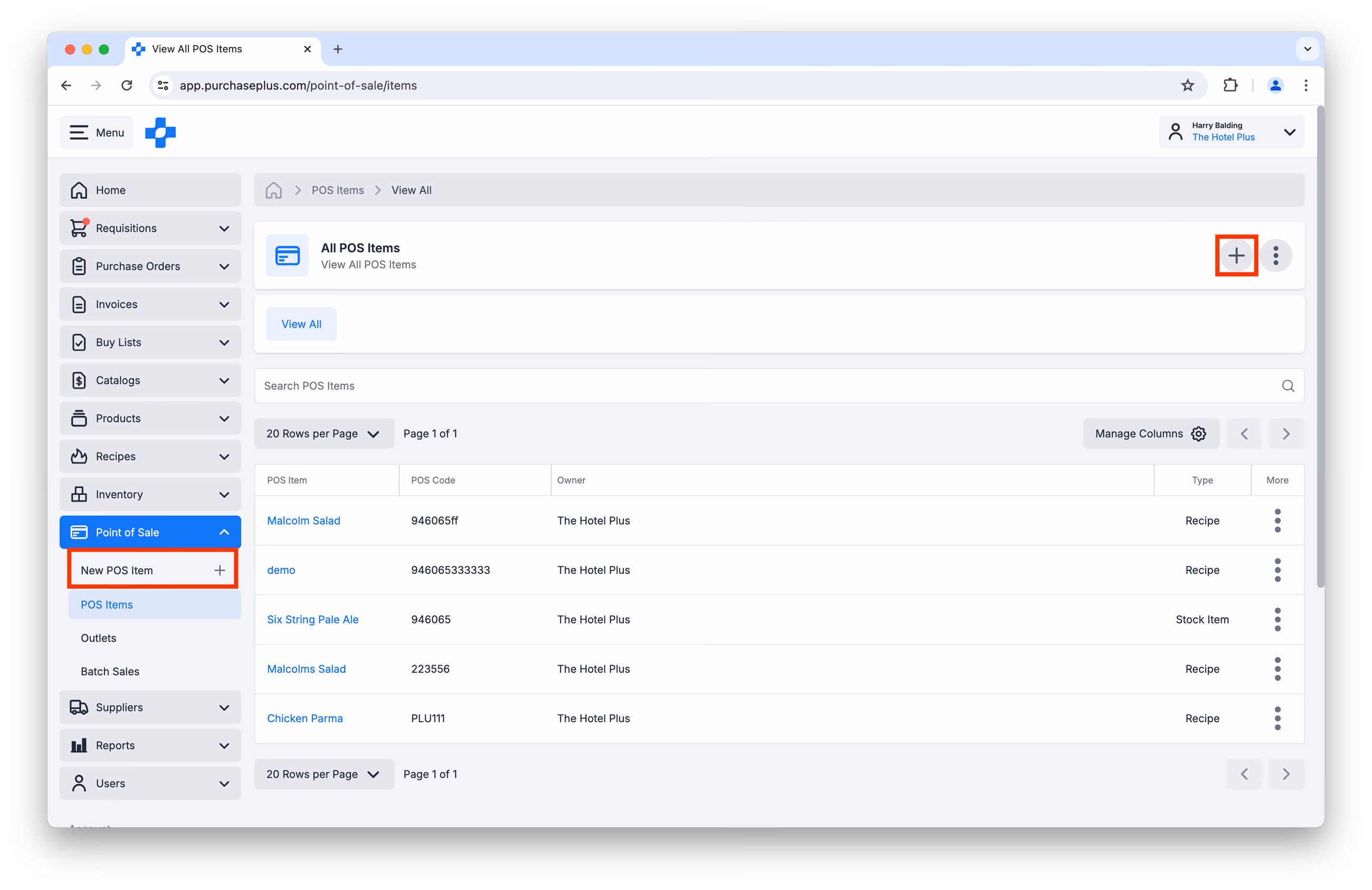Click the page vertical scrollbar
Viewport: 1372px width, 890px height.
click(1320, 346)
